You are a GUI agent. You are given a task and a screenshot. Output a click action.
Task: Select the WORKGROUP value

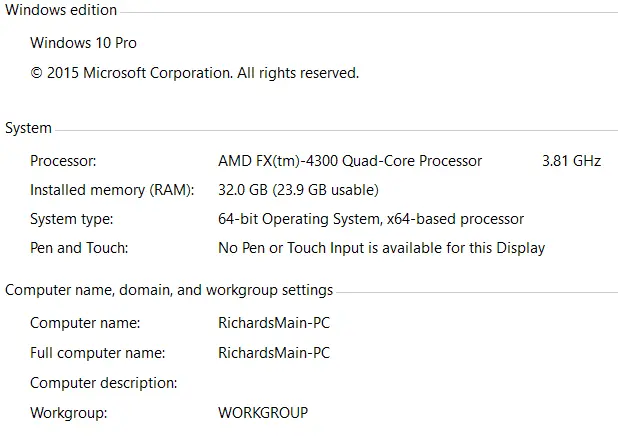pyautogui.click(x=263, y=411)
